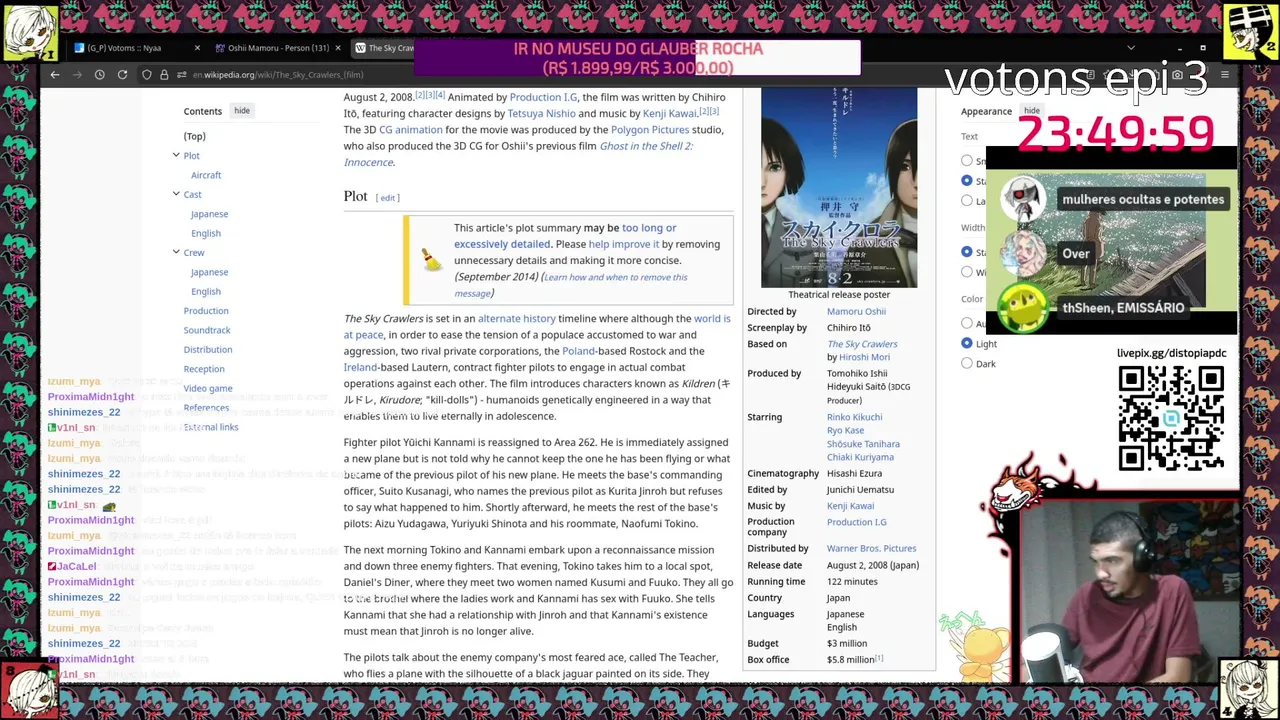
Task: Open the tracking protection shield icon
Action: click(147, 75)
